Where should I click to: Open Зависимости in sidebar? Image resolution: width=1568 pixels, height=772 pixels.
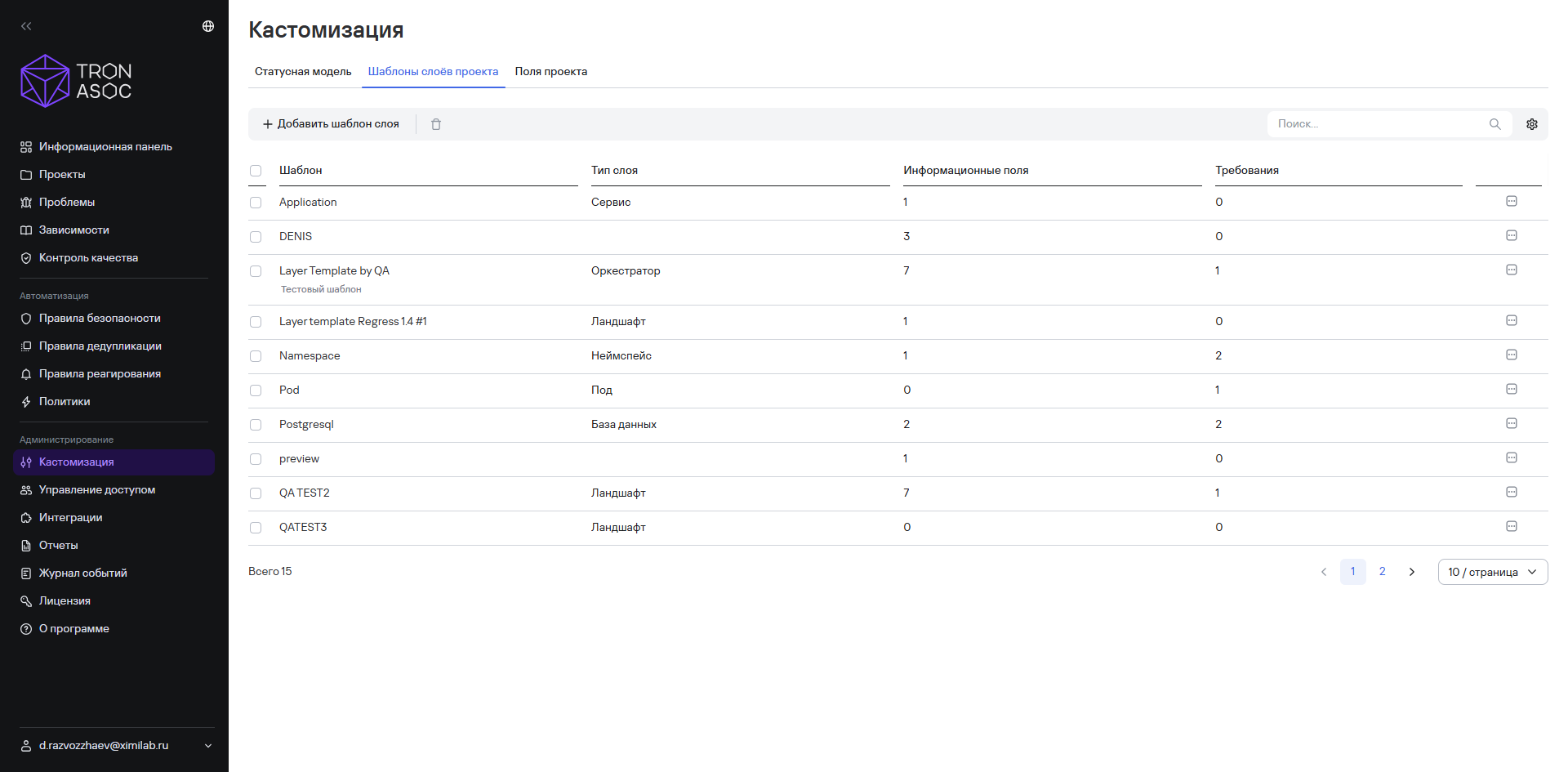tap(114, 230)
